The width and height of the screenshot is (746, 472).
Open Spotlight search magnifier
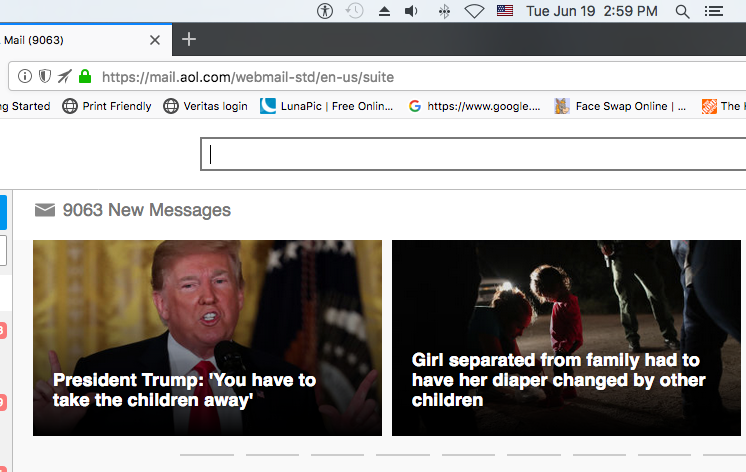pyautogui.click(x=682, y=11)
